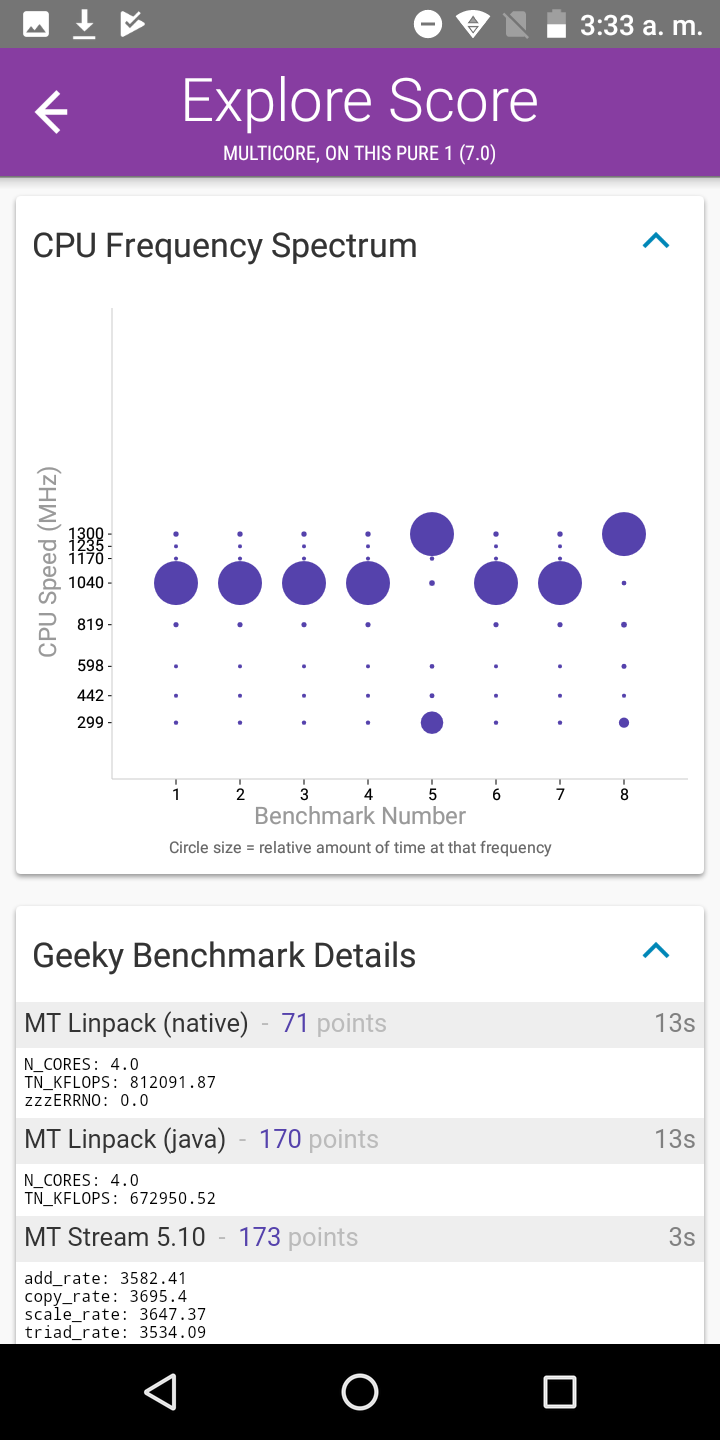Open the MT Stream 5.10 result row
Screen dimensions: 720x1440
click(360, 1237)
